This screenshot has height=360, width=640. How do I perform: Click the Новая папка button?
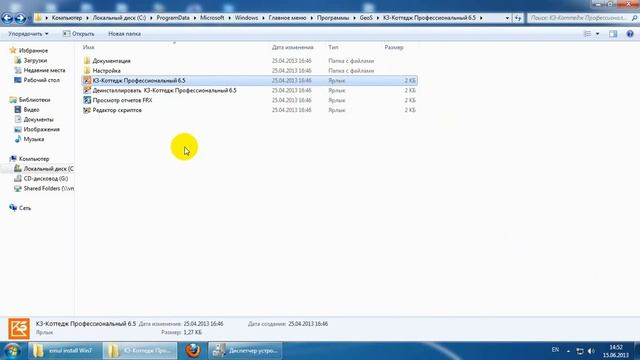124,34
